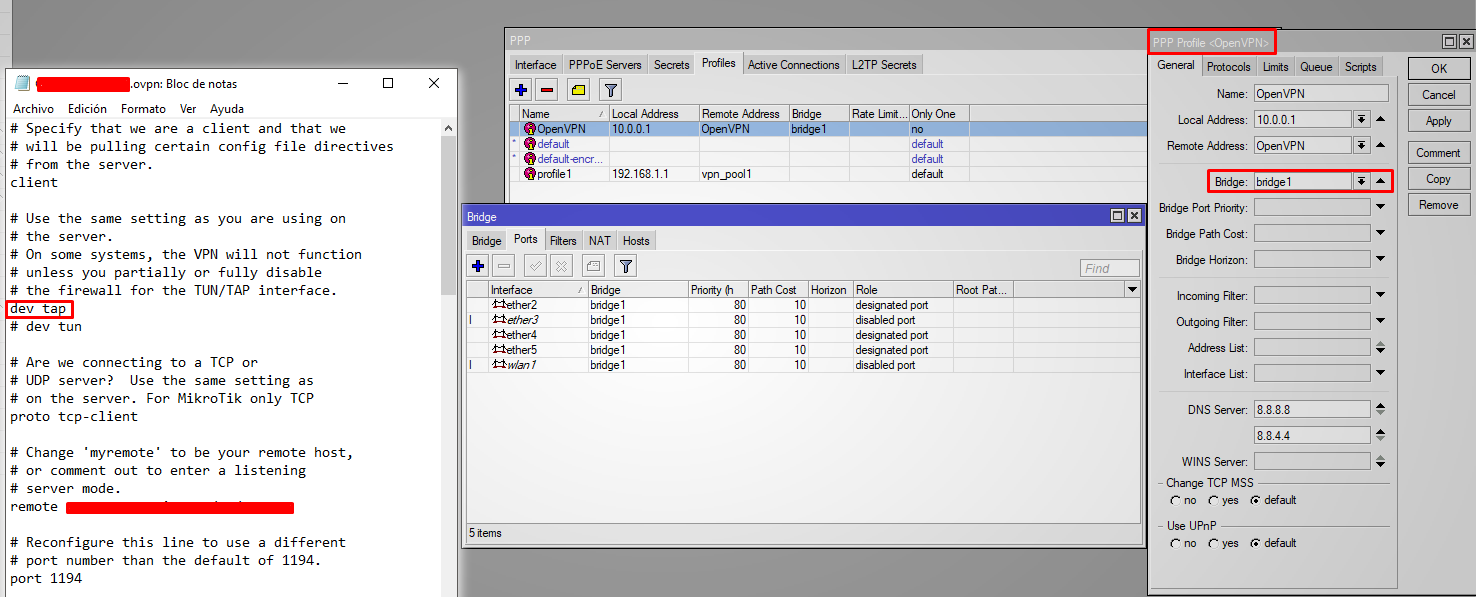Select 'default' for Use UPnP
Screen dimensions: 1476x597
(1255, 543)
